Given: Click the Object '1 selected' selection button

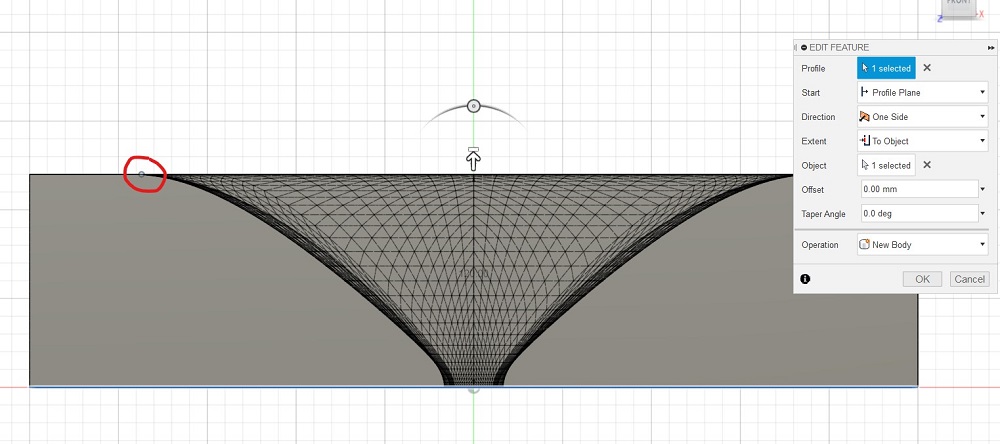Looking at the screenshot, I should [886, 165].
